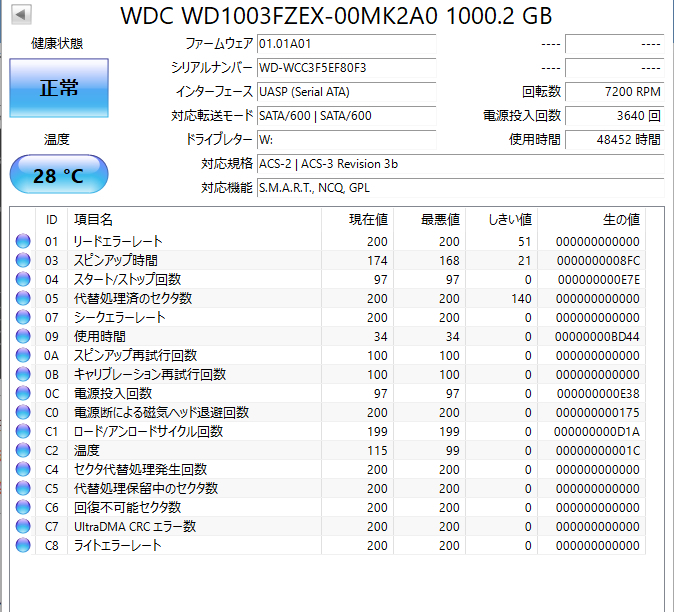The image size is (674, 612).
Task: Click status orb of row C0 磁気ヘッド退避回数
Action: (23, 412)
